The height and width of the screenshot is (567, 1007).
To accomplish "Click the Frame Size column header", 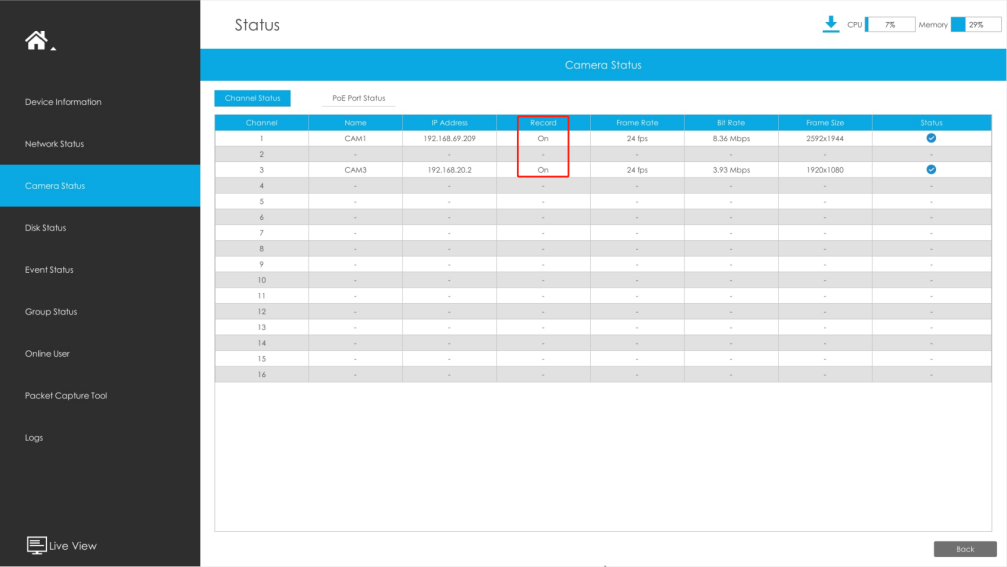I will coord(825,123).
